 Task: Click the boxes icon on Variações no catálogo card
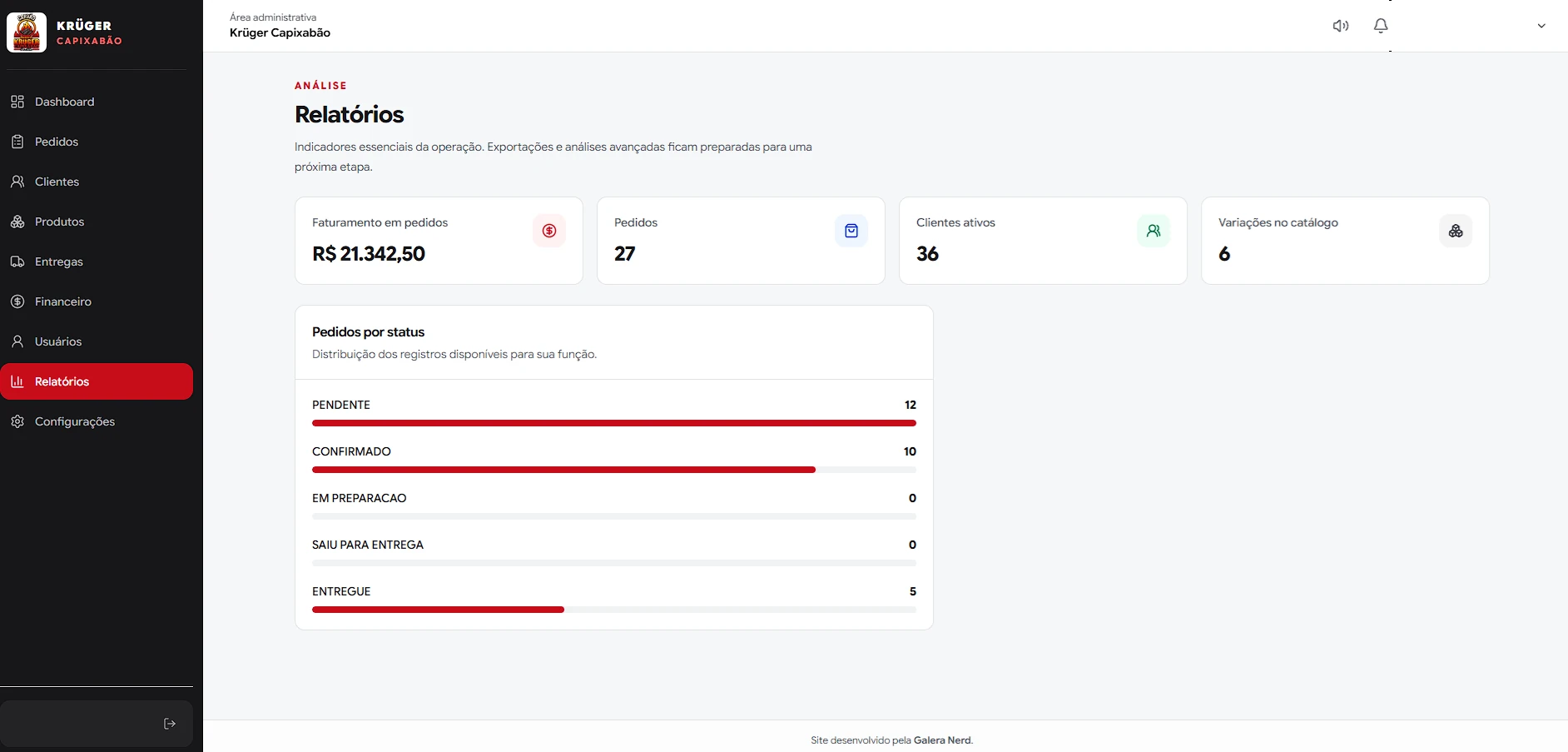pos(1456,231)
